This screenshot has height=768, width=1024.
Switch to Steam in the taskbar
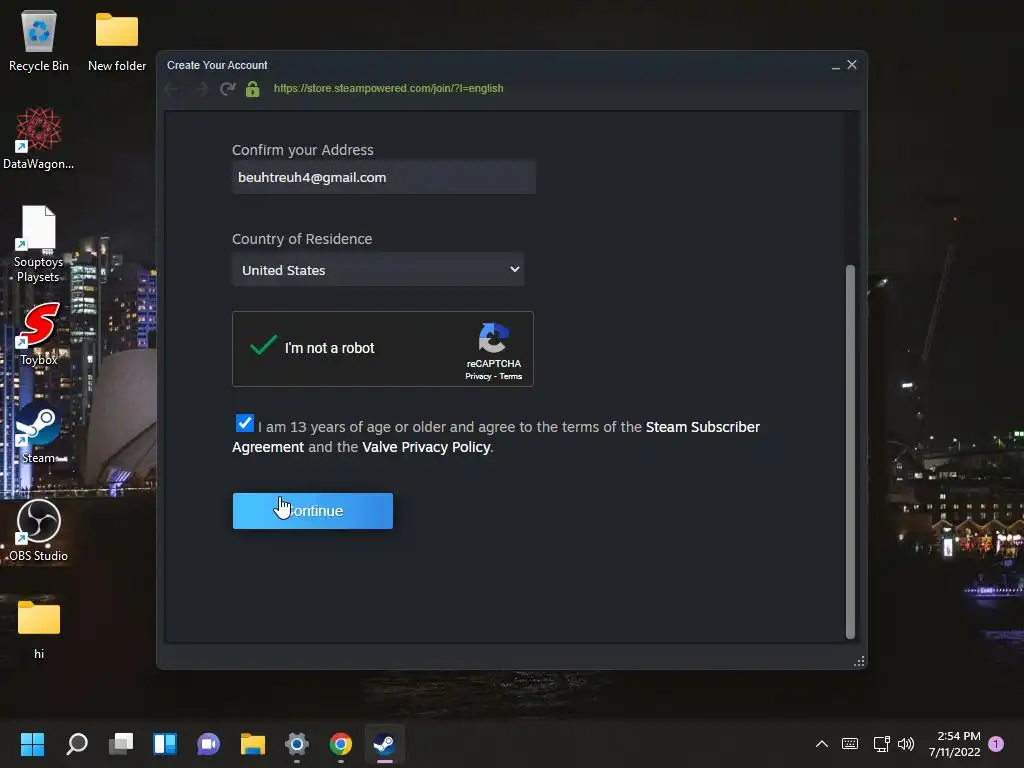coord(385,744)
